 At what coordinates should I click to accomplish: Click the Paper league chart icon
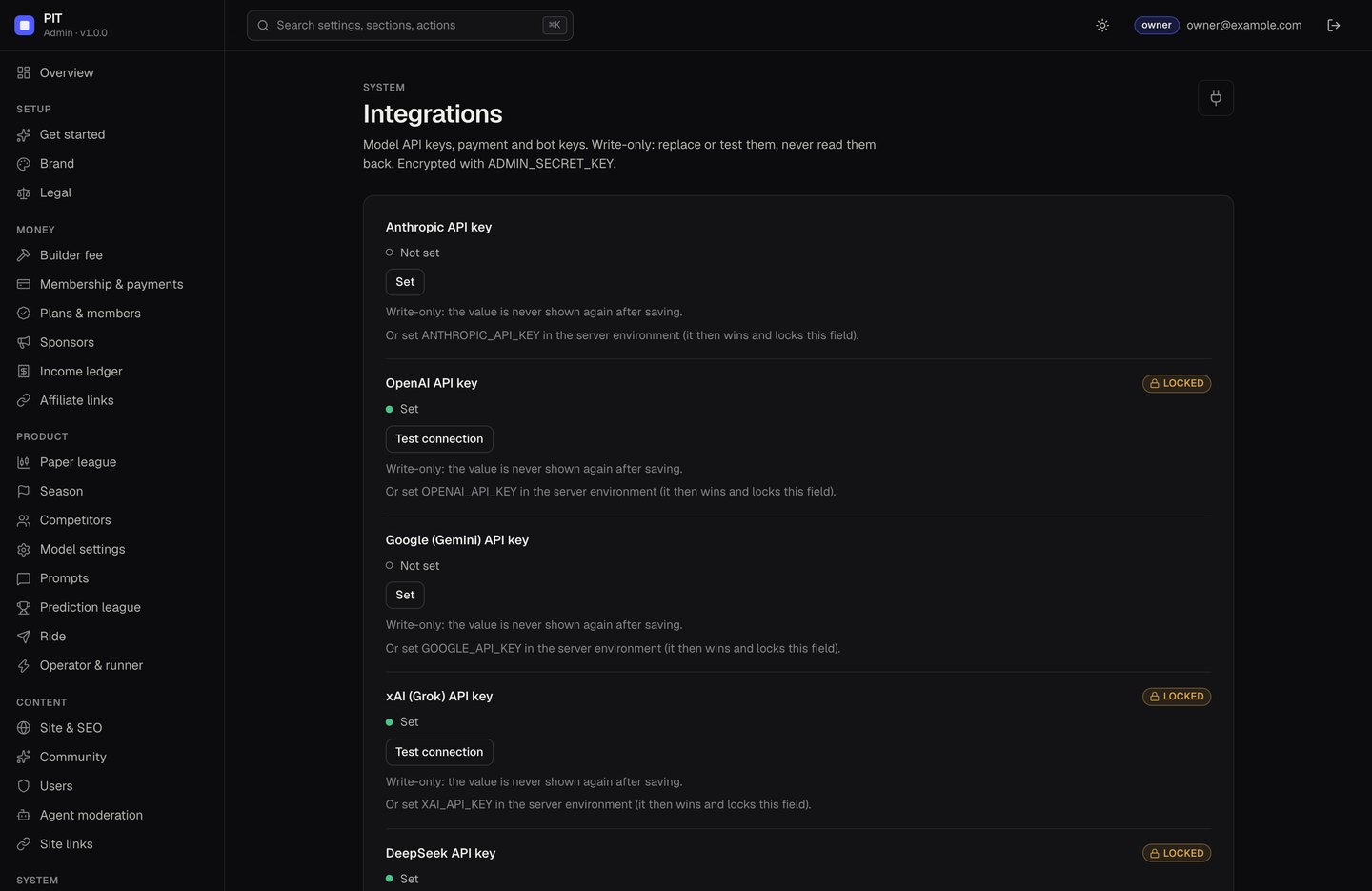24,462
